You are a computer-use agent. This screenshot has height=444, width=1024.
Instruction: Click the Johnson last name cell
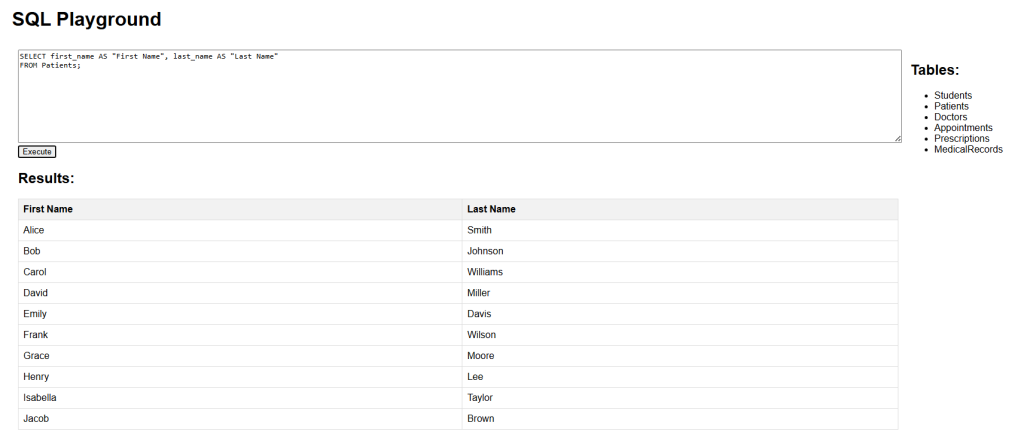pyautogui.click(x=680, y=251)
